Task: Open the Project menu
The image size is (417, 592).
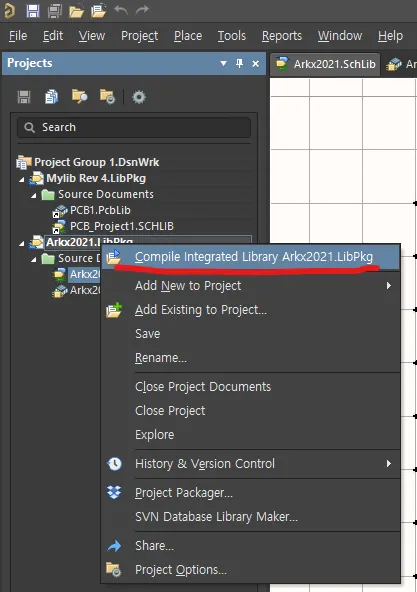Action: pyautogui.click(x=139, y=36)
